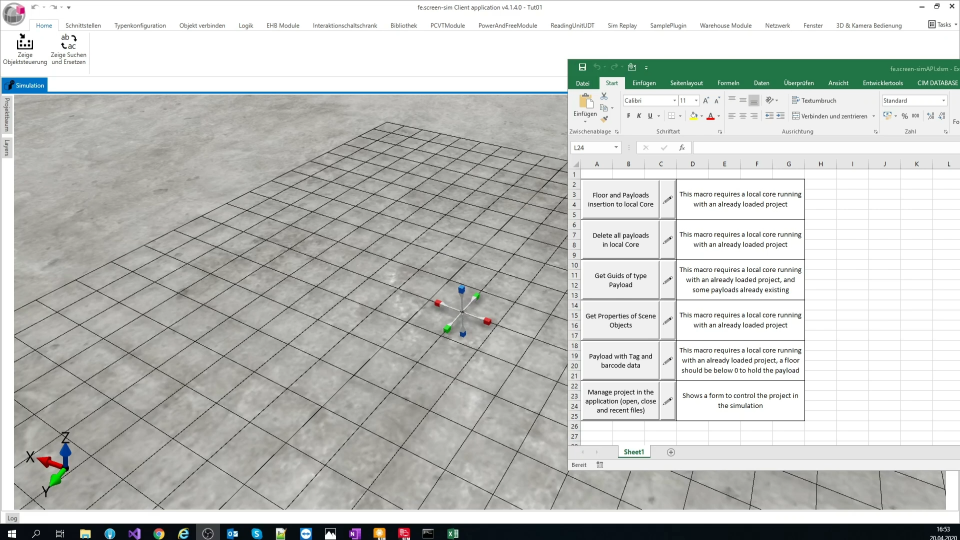Click the Excel formula bar input
Image resolution: width=960 pixels, height=540 pixels.
[826, 148]
